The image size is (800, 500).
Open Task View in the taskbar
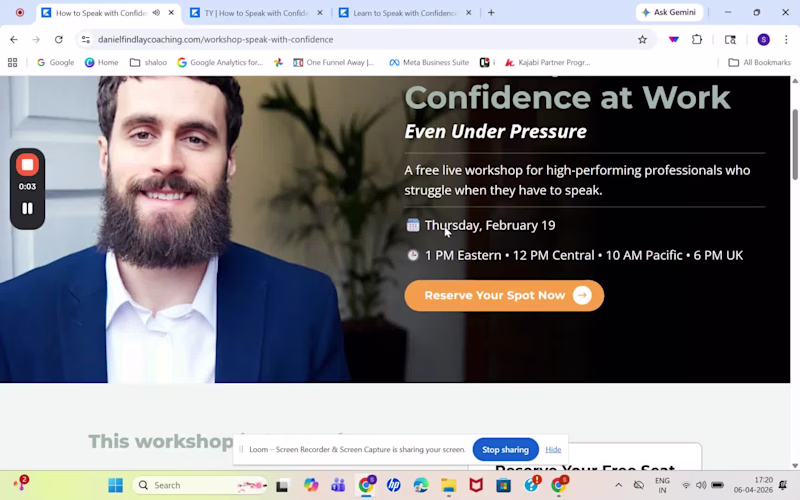pos(282,485)
